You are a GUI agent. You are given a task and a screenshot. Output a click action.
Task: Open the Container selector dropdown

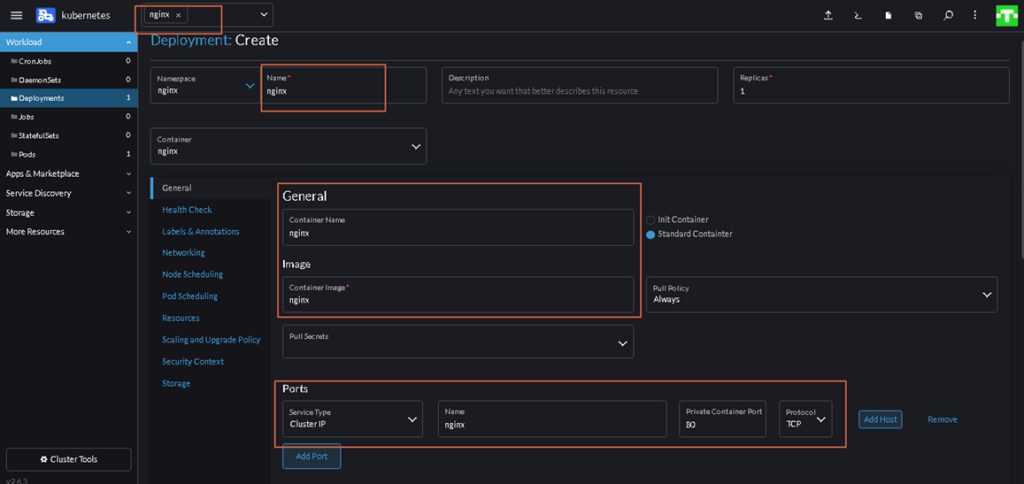288,146
